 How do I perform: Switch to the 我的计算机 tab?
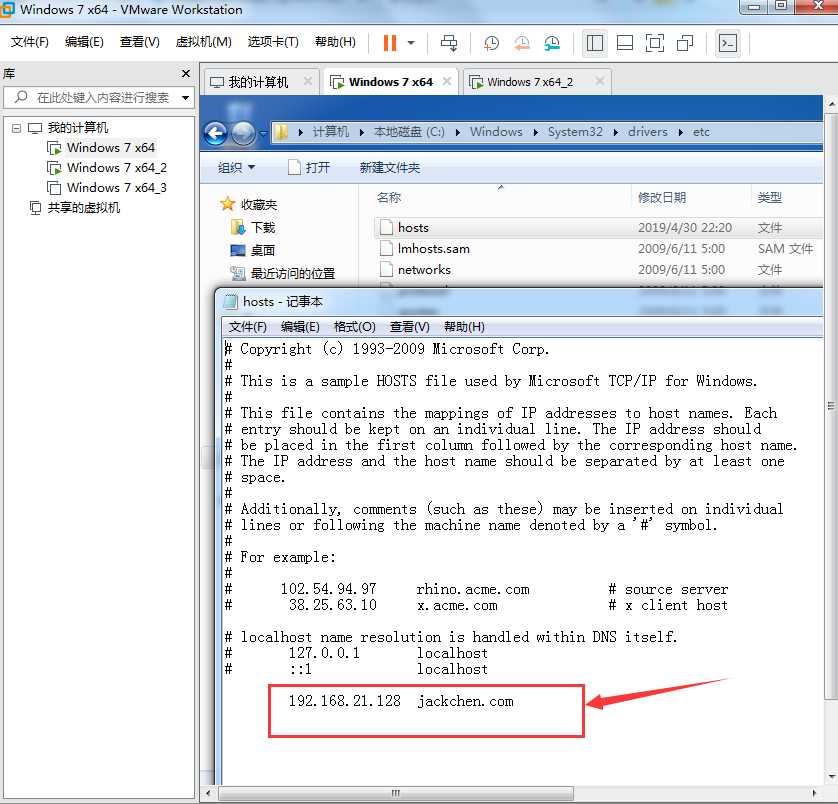click(258, 82)
